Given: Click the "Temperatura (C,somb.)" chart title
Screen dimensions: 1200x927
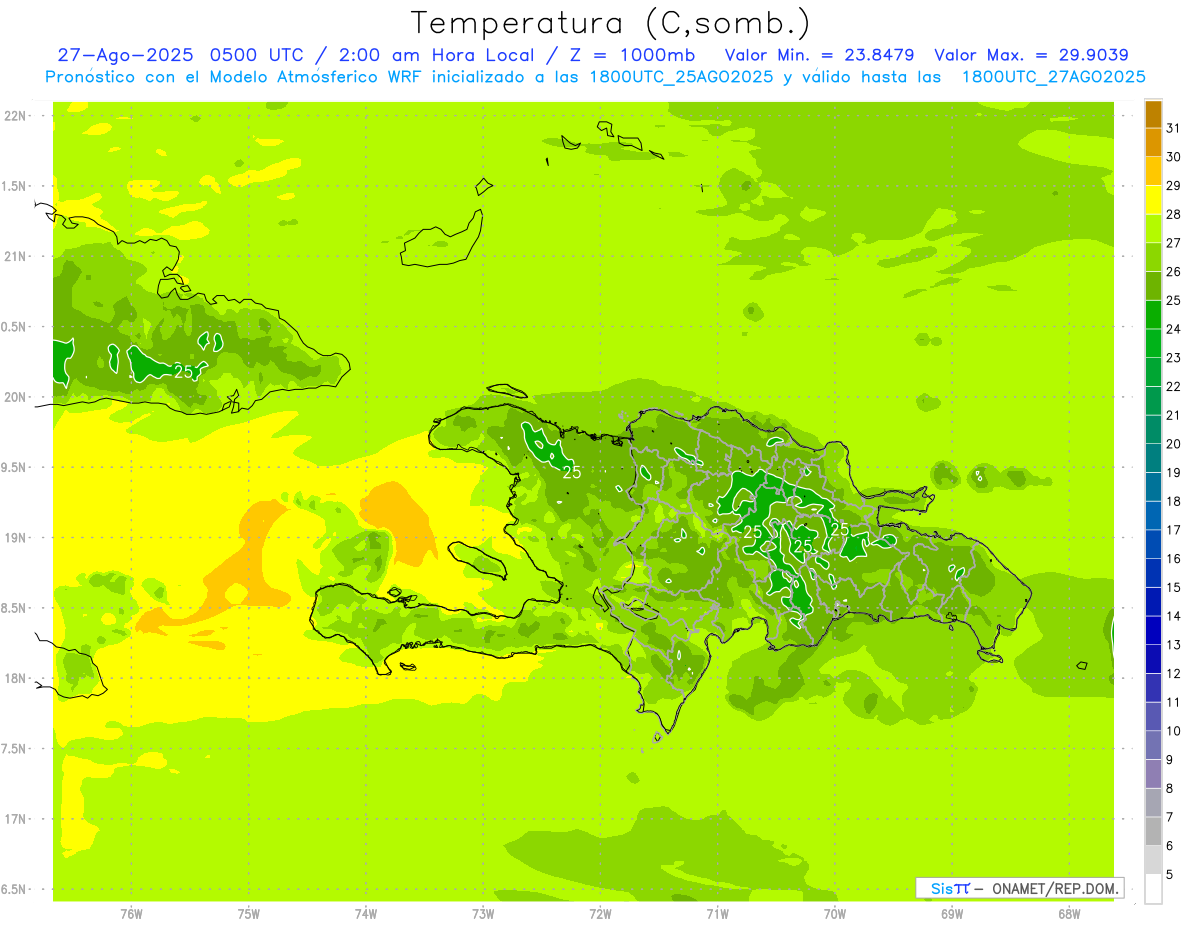Looking at the screenshot, I should pyautogui.click(x=611, y=23).
